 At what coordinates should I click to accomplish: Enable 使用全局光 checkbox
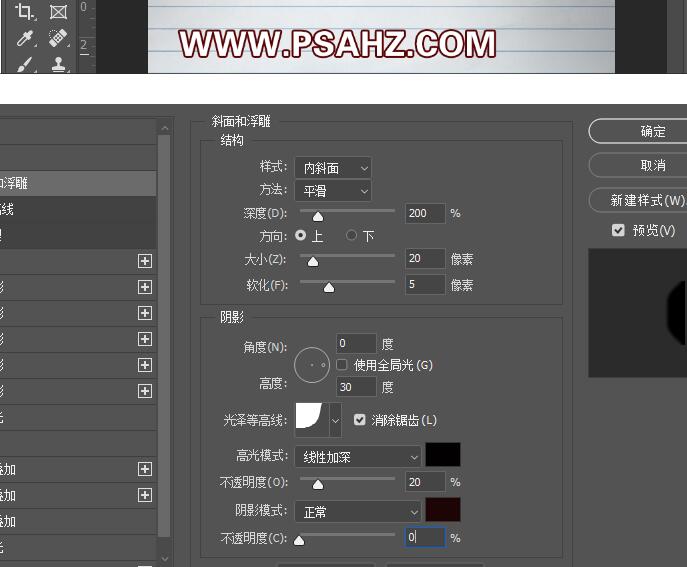(342, 365)
